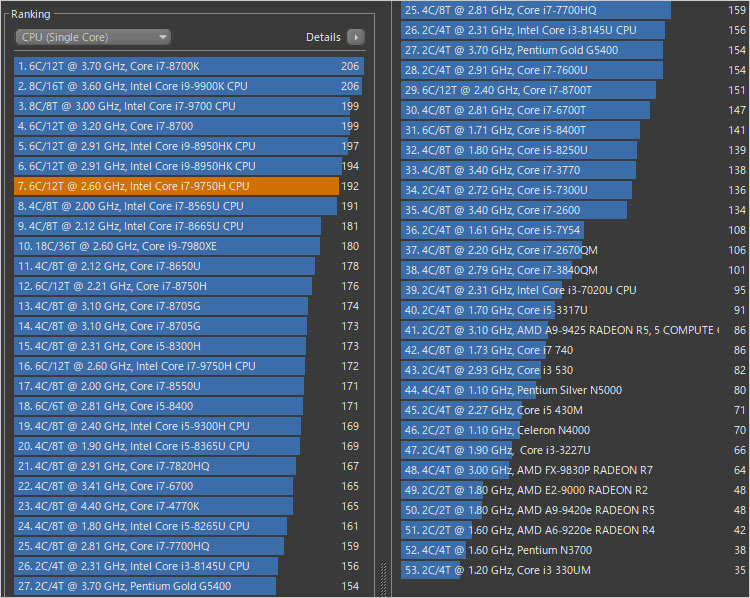
Task: Click the Details label in the Ranking panel
Action: click(323, 37)
